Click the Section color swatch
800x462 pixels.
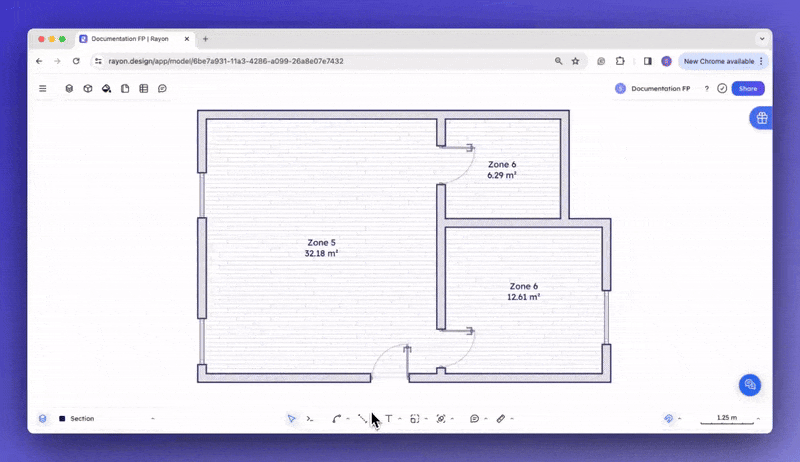pyautogui.click(x=62, y=419)
